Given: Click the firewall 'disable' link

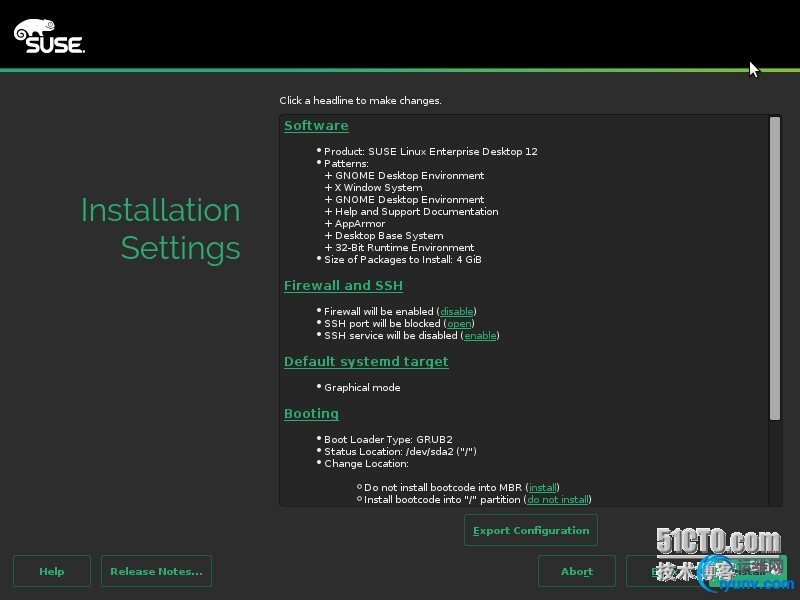Looking at the screenshot, I should pos(457,311).
